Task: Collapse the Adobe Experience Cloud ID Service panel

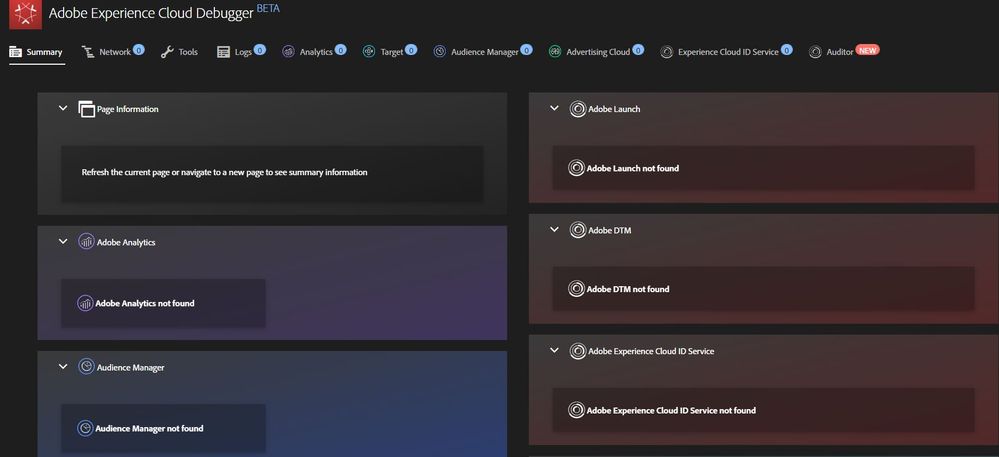Action: tap(554, 351)
